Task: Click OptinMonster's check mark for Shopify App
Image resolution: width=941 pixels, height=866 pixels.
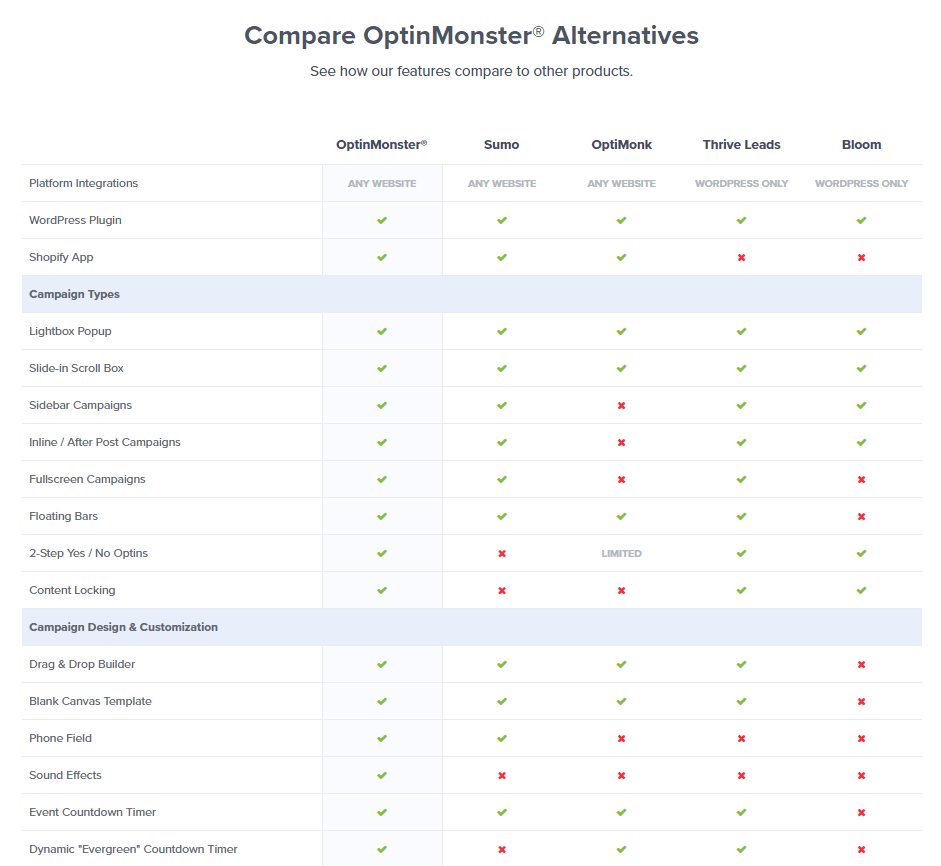Action: click(382, 257)
